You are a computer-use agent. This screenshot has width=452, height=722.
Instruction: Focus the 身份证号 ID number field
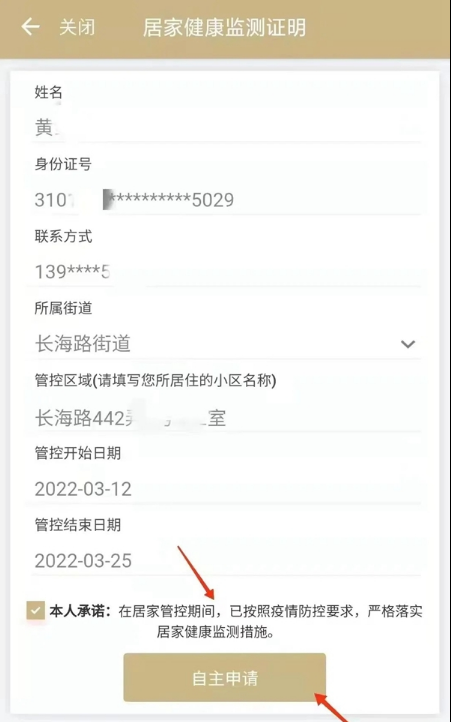[226, 200]
